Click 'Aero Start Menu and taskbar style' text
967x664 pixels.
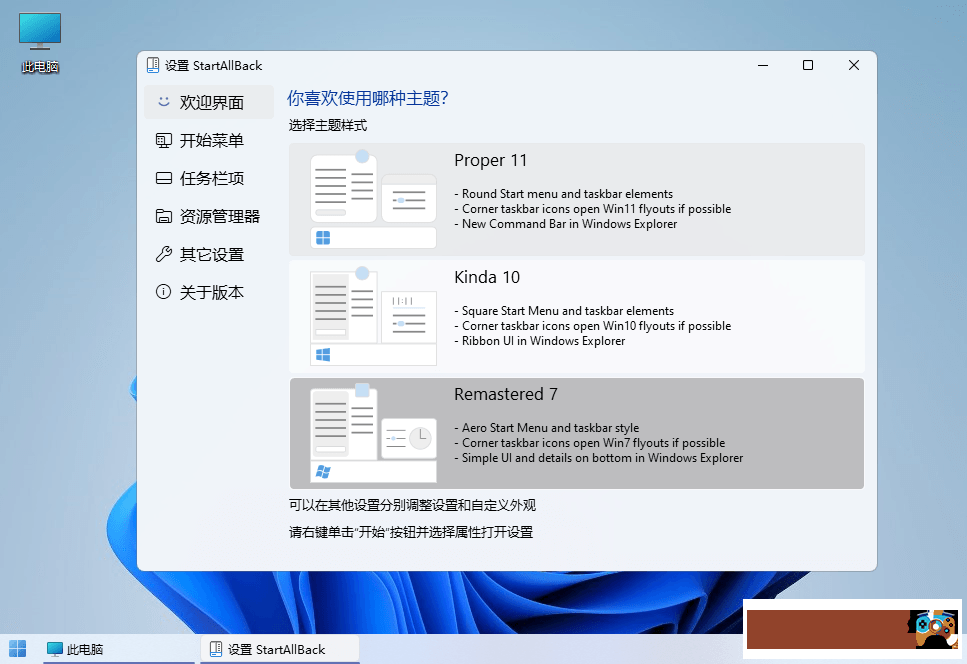click(x=550, y=428)
